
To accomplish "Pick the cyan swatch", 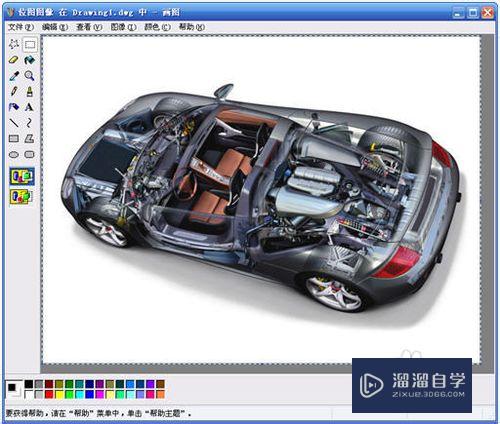I will click(79, 395).
